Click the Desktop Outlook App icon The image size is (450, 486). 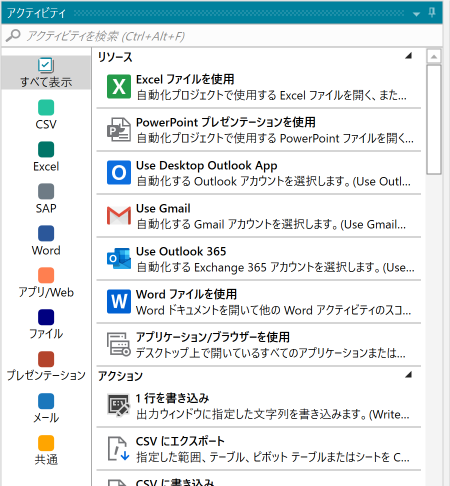(x=119, y=173)
